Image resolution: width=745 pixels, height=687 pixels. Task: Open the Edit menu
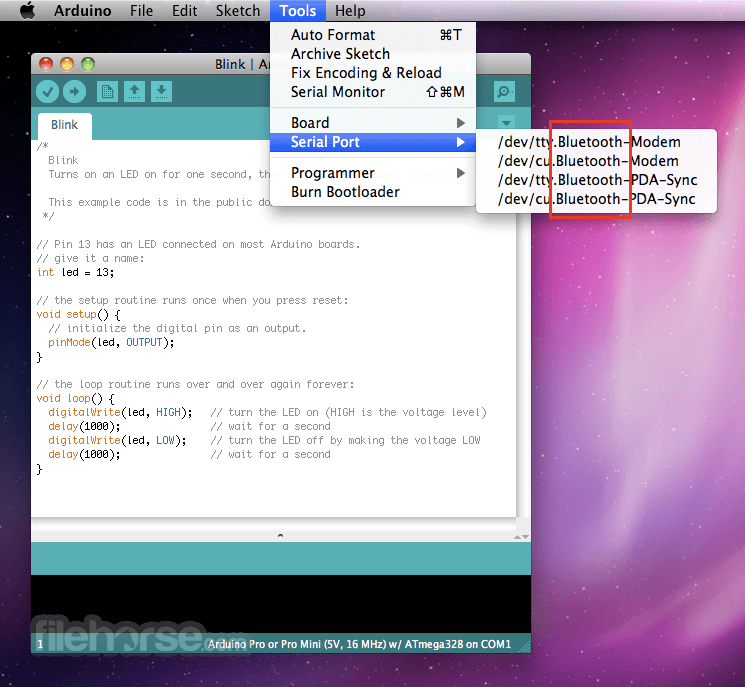point(184,10)
